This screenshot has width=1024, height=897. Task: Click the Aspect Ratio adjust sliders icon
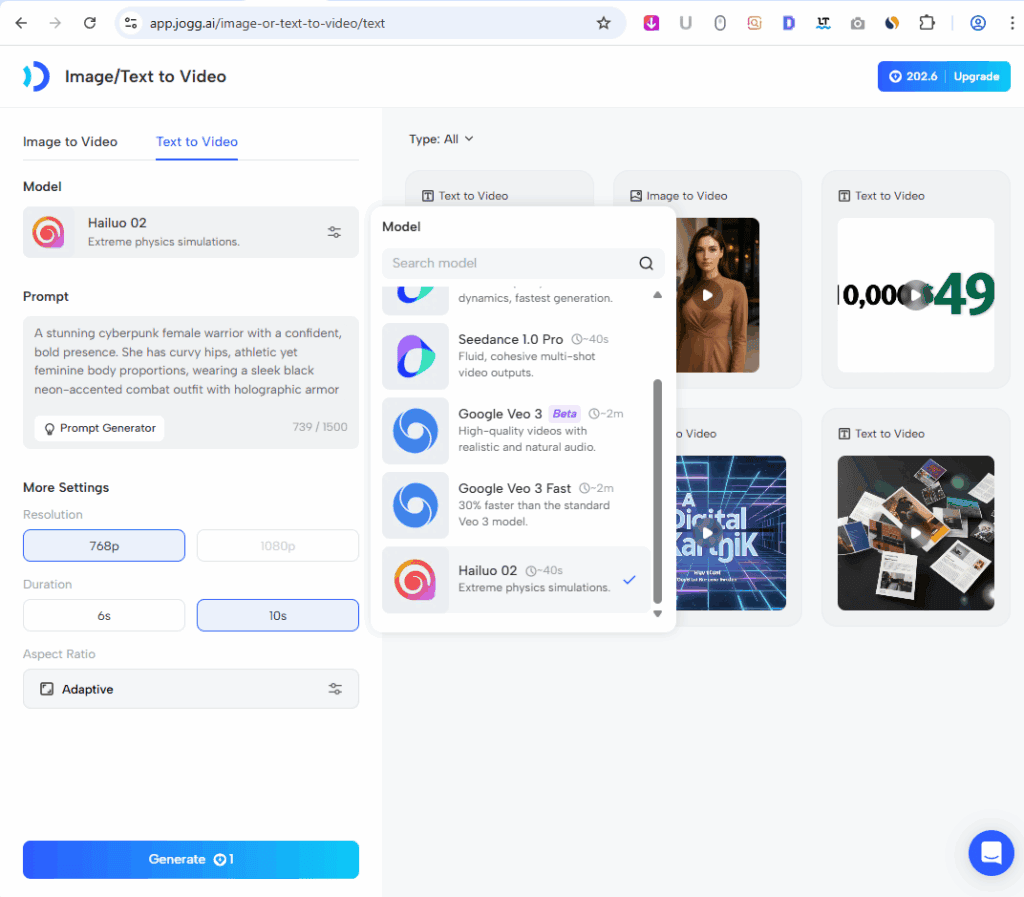[335, 689]
